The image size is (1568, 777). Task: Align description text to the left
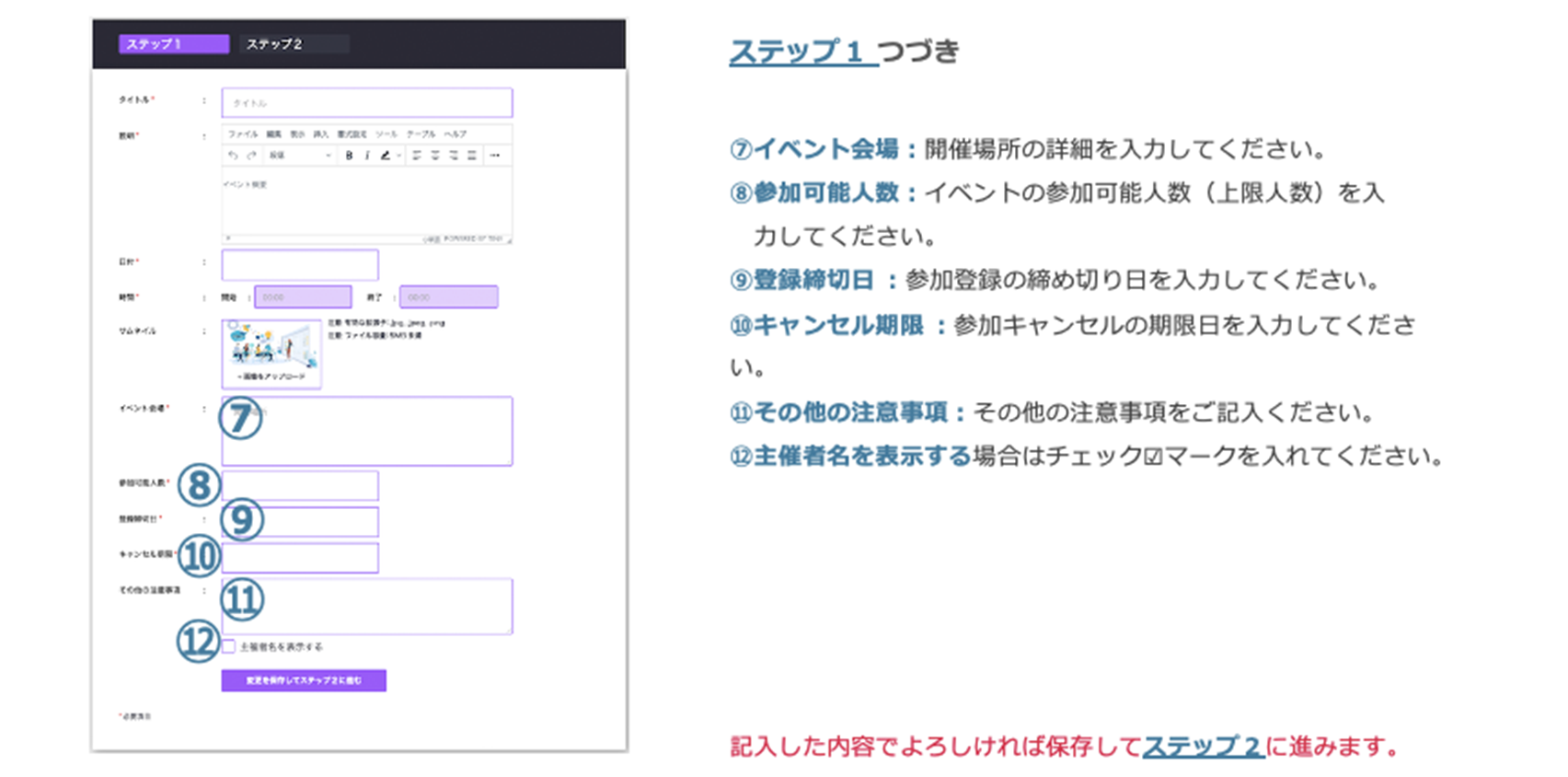(x=417, y=156)
